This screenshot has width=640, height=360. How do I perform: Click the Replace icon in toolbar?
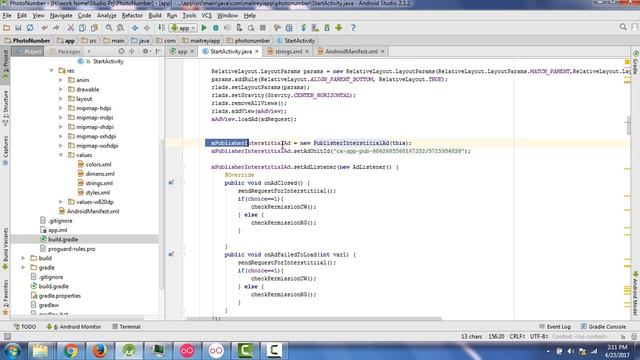pyautogui.click(x=120, y=28)
